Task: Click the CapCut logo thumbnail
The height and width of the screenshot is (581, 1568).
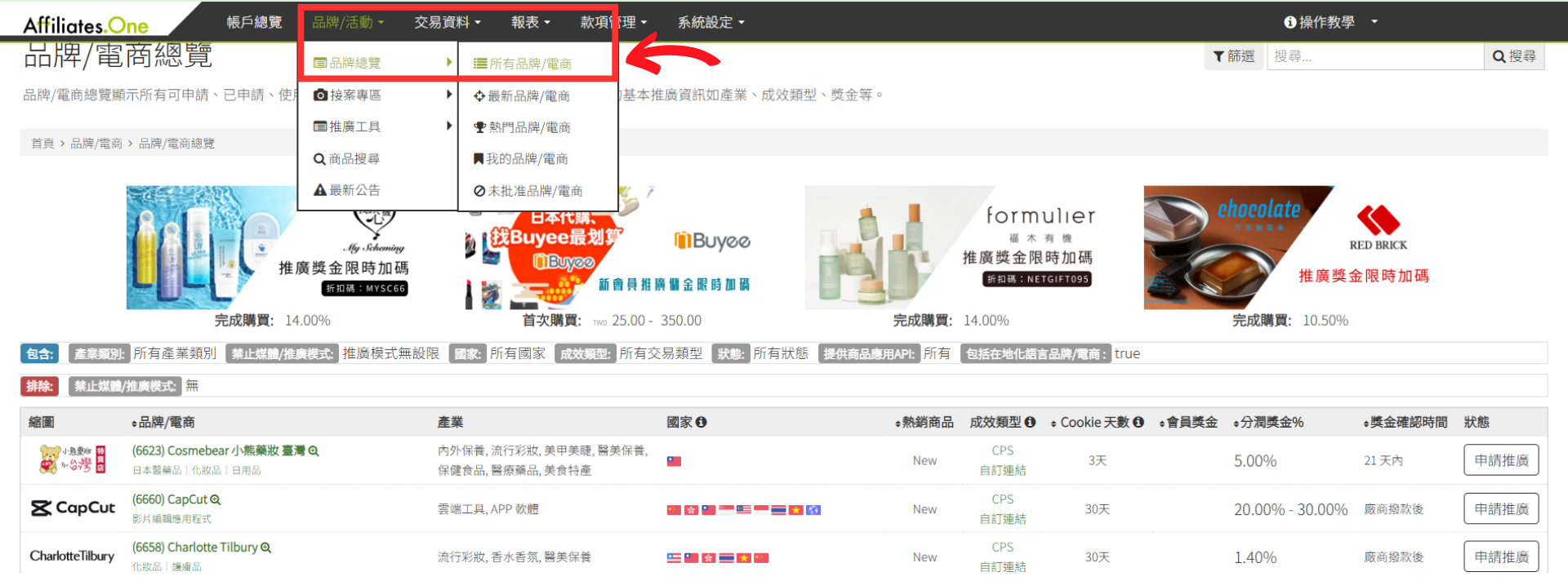Action: (x=73, y=508)
